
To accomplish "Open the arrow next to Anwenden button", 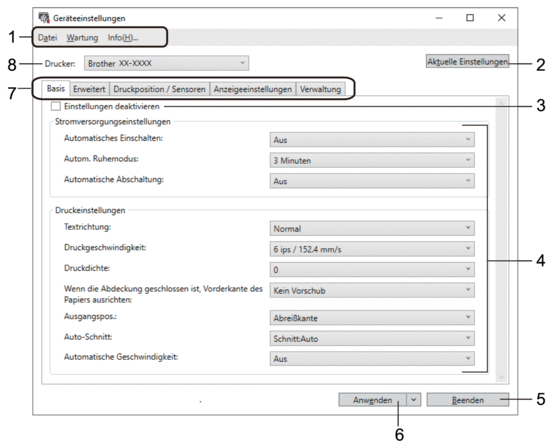I will (x=414, y=400).
